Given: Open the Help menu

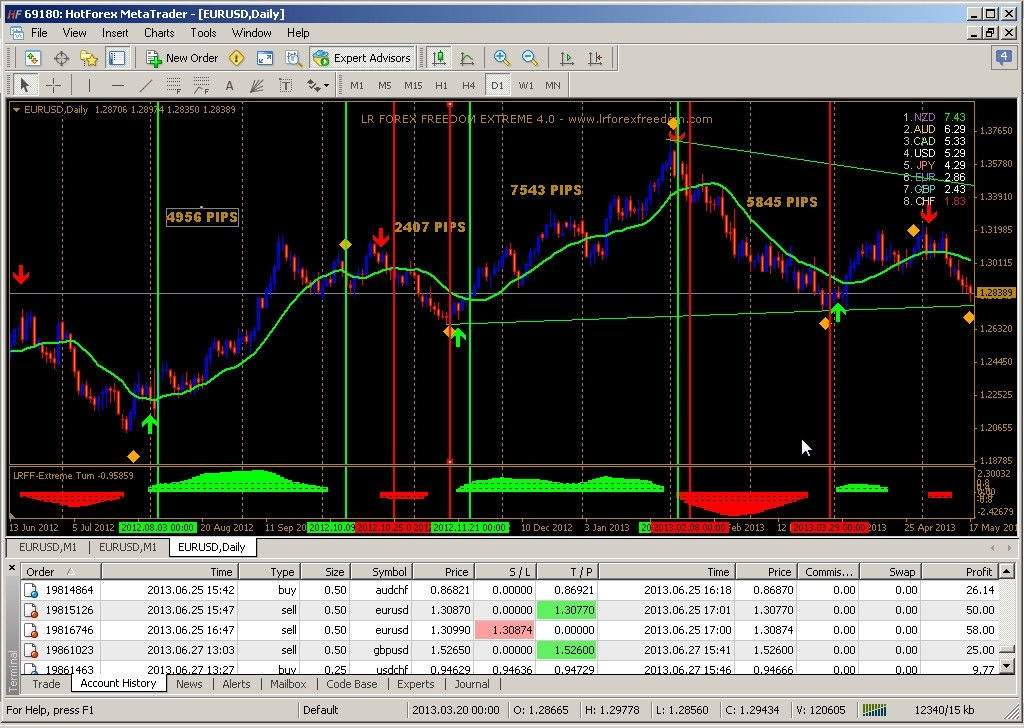Looking at the screenshot, I should coord(298,33).
